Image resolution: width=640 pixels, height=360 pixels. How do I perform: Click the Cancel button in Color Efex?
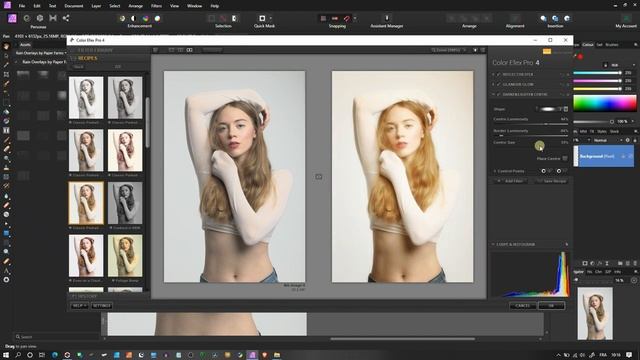click(522, 305)
